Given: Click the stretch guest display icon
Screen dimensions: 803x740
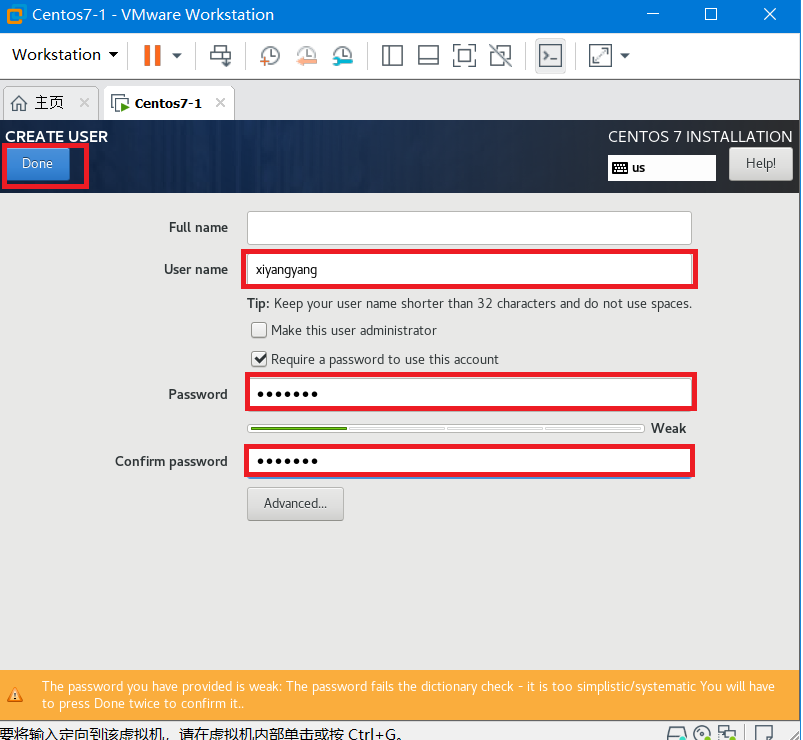Looking at the screenshot, I should (600, 55).
